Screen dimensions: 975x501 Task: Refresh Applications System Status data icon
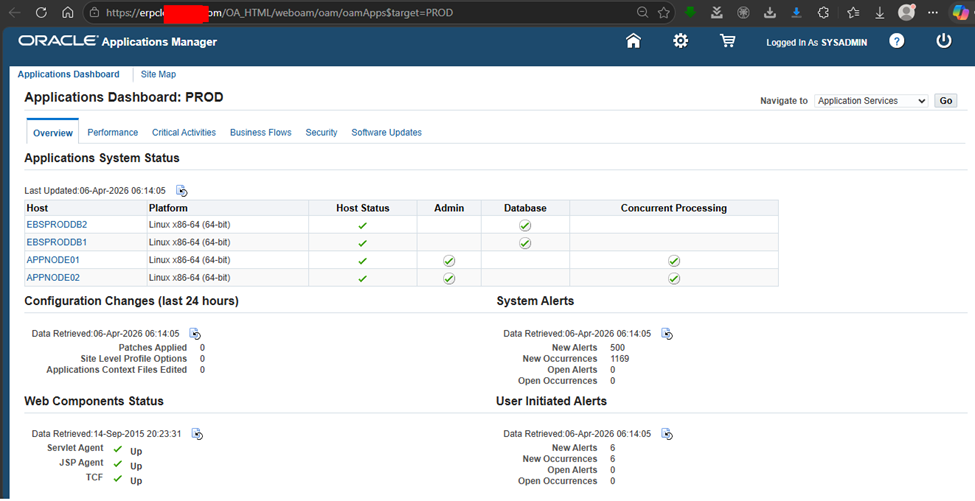182,190
